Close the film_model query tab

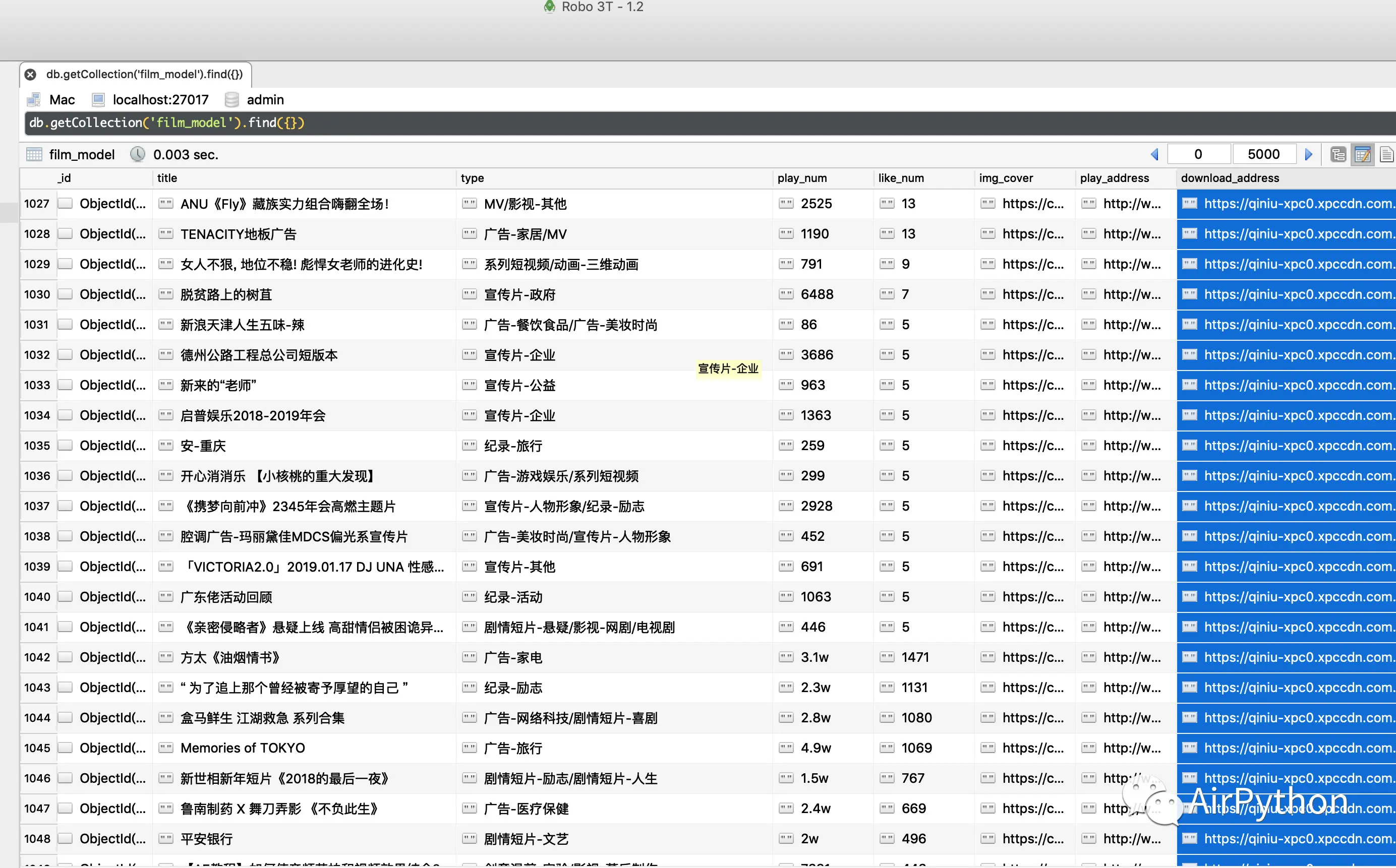[30, 75]
